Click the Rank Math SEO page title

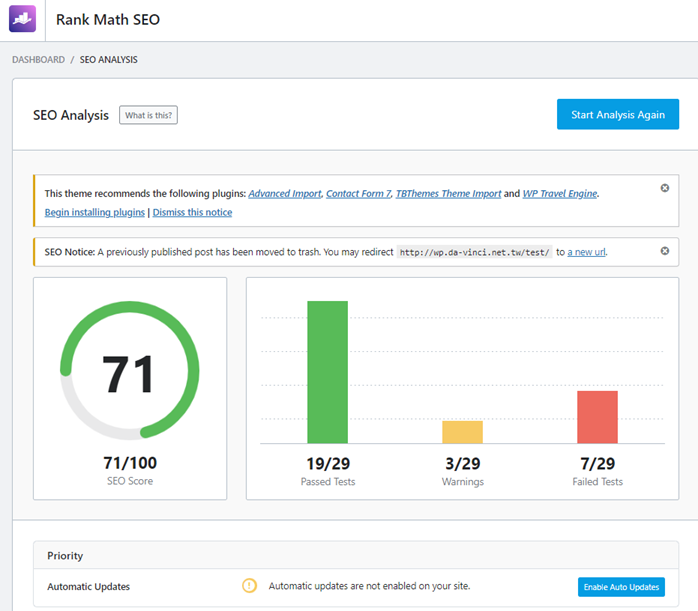tap(108, 20)
